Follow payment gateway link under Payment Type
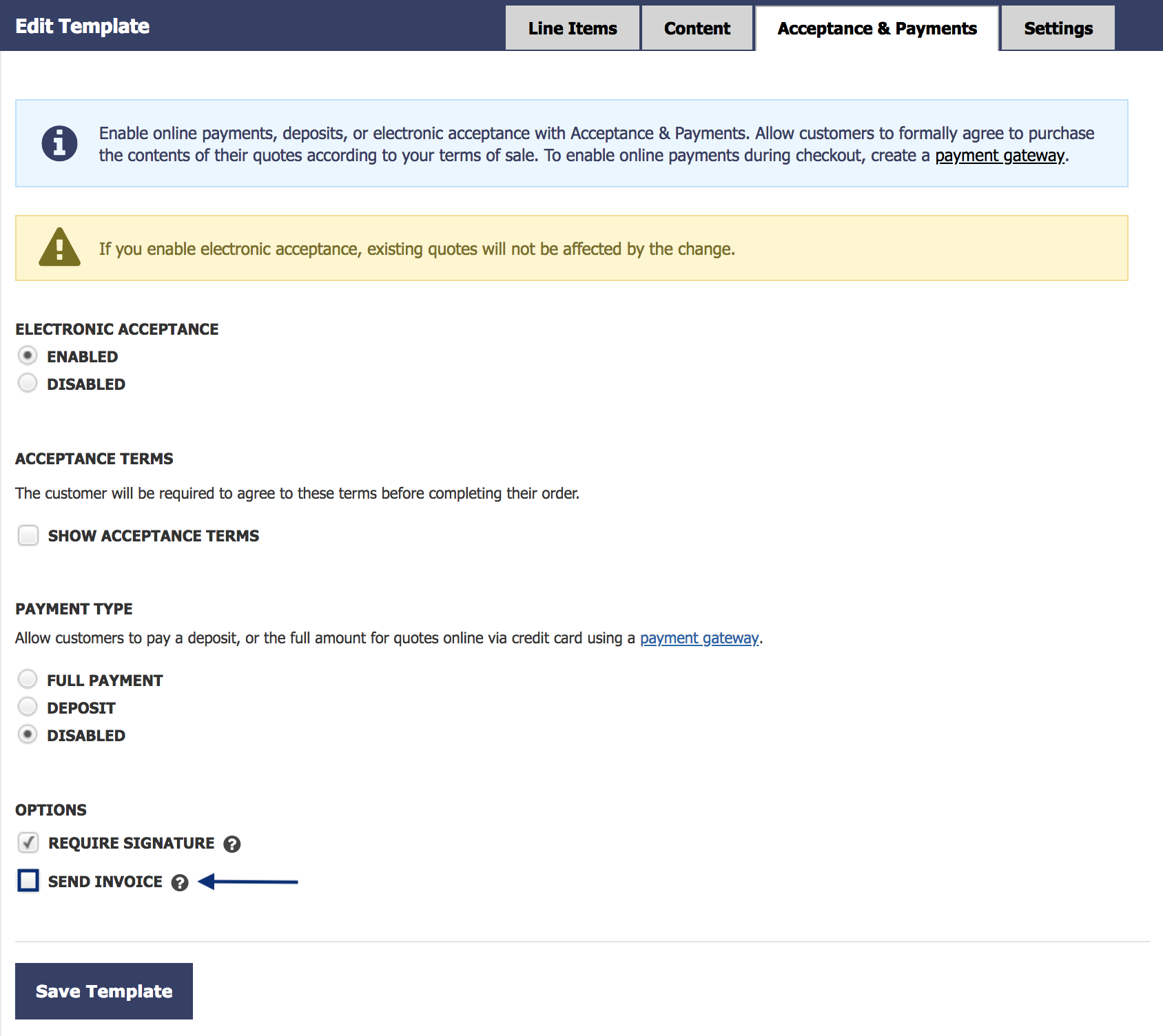Image resolution: width=1163 pixels, height=1036 pixels. tap(699, 639)
